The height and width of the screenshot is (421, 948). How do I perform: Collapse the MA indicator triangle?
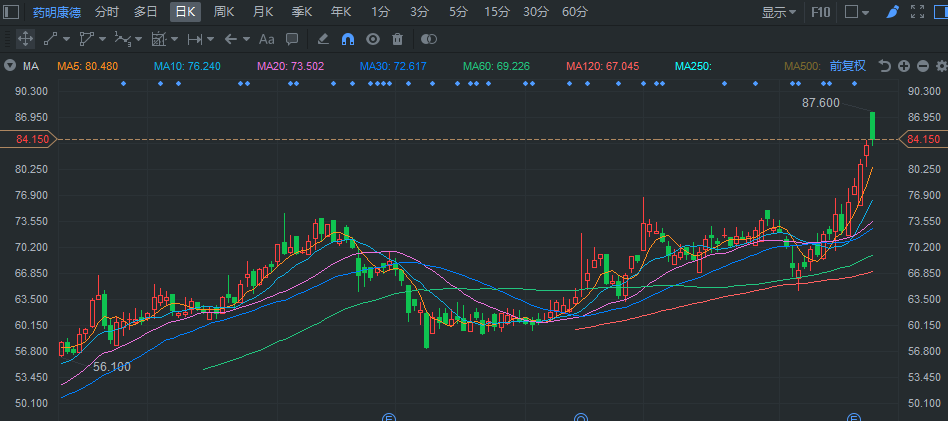[10, 66]
